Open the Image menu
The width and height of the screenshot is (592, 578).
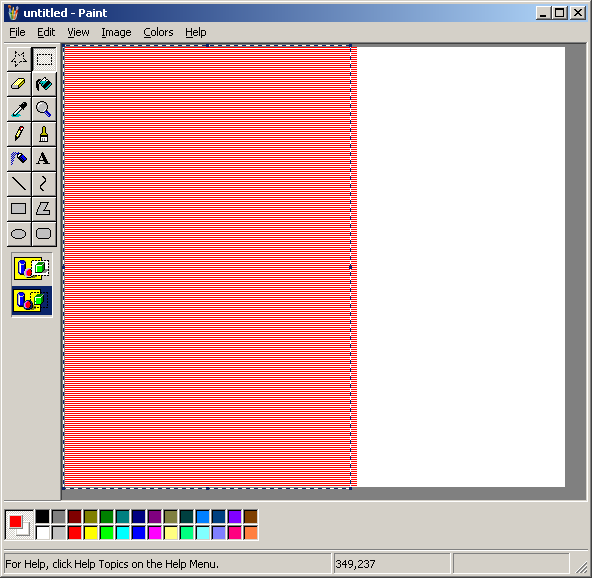click(x=116, y=32)
